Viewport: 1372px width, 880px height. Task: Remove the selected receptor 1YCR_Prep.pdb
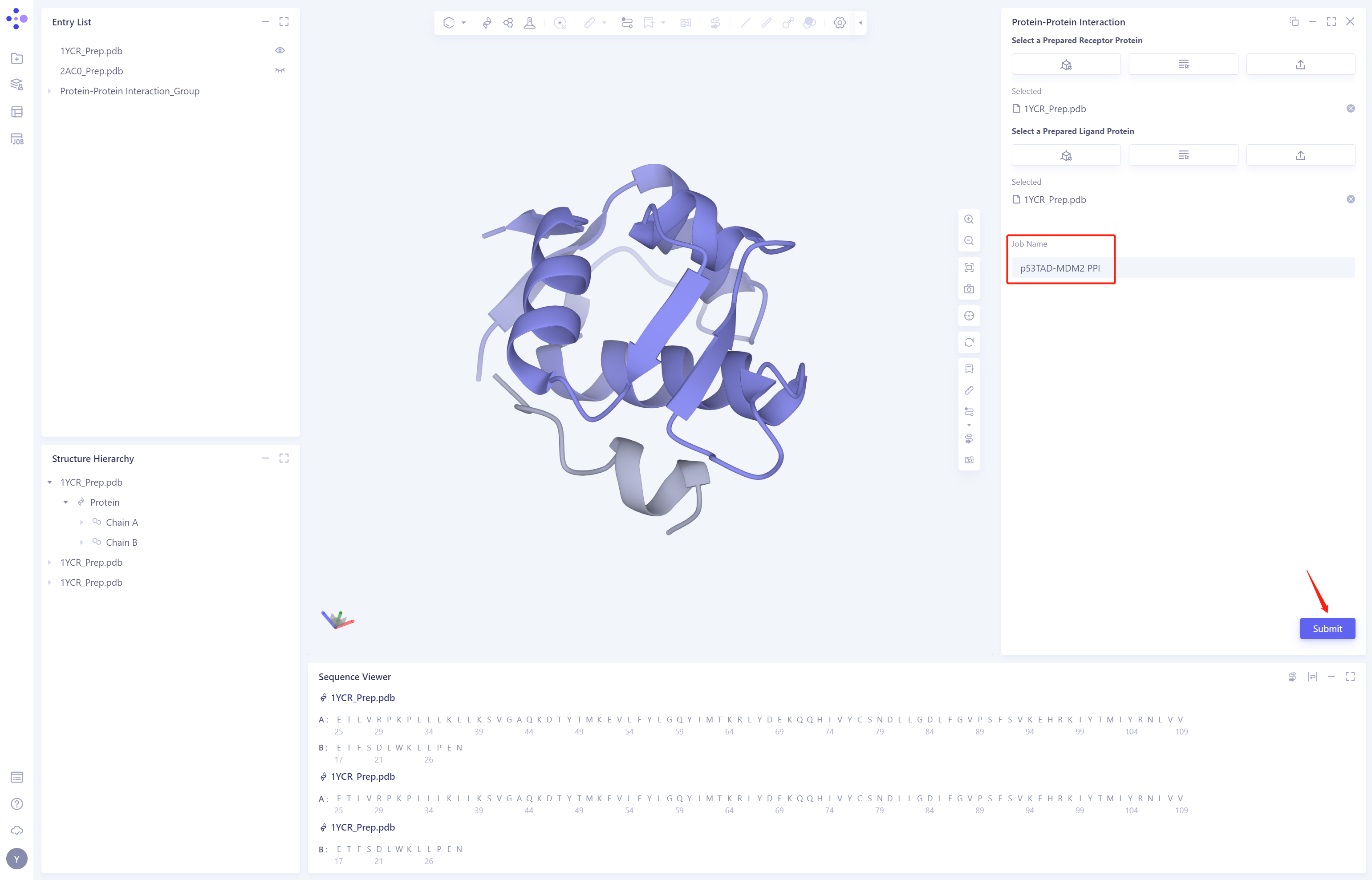click(1351, 107)
